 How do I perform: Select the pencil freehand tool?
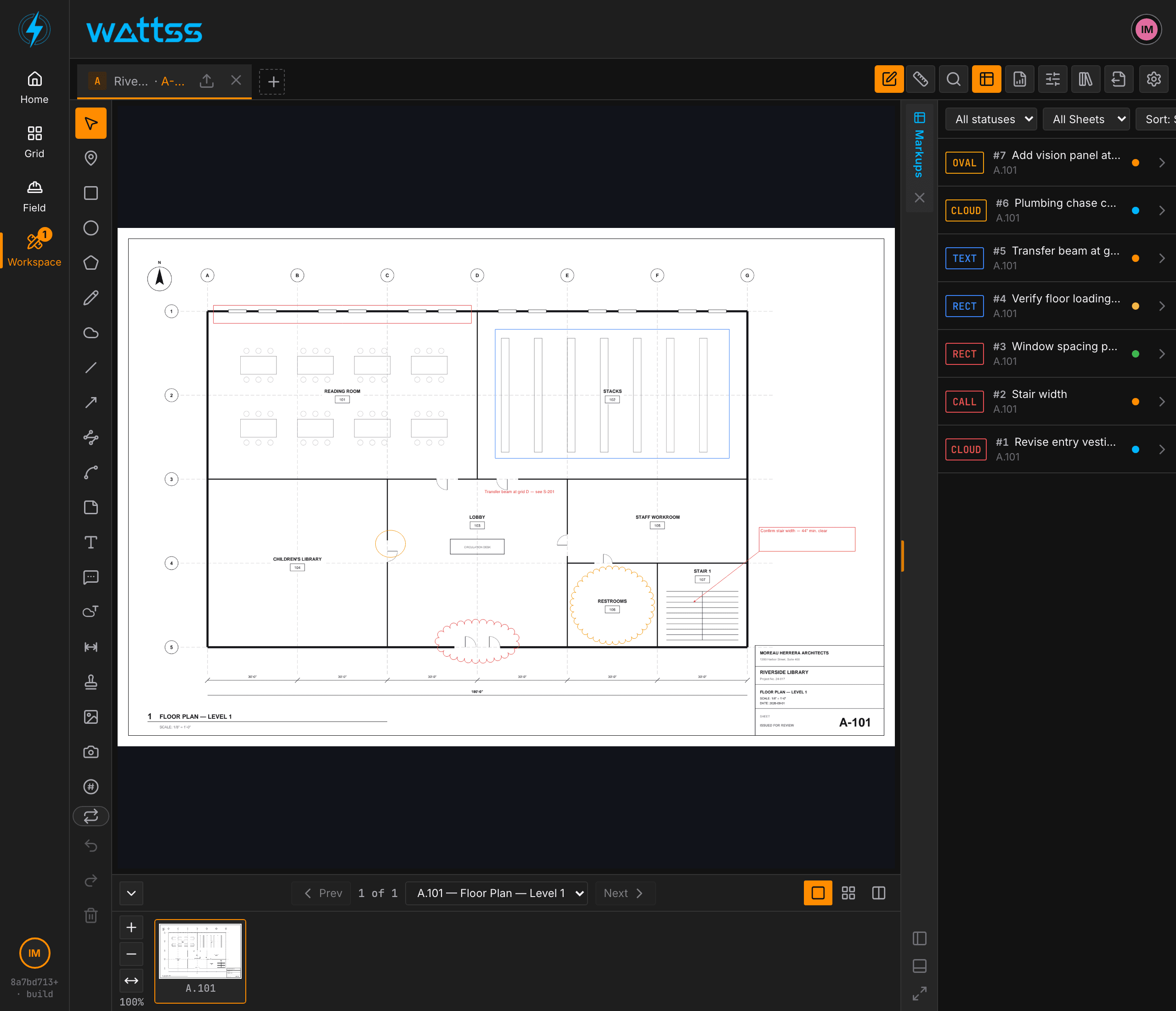[x=91, y=297]
